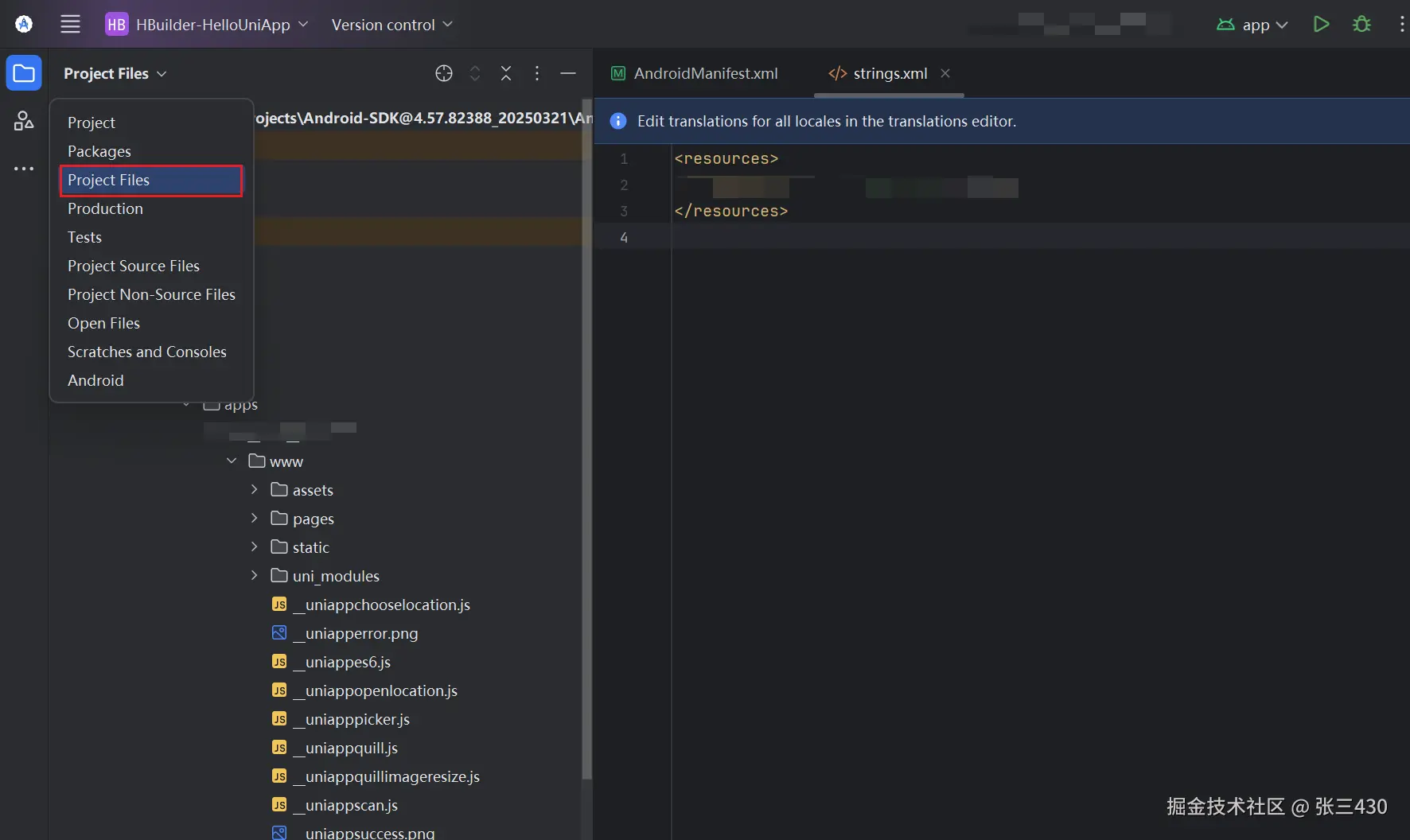Click the Select Opened File crosshair icon

[x=444, y=73]
